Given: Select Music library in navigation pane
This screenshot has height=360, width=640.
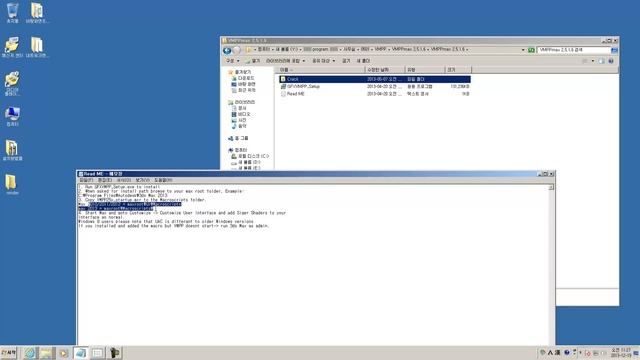Looking at the screenshot, I should (239, 126).
